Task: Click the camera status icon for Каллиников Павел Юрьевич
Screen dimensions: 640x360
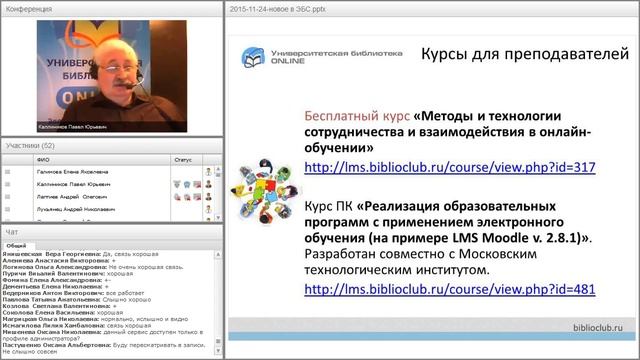Action: coord(197,184)
